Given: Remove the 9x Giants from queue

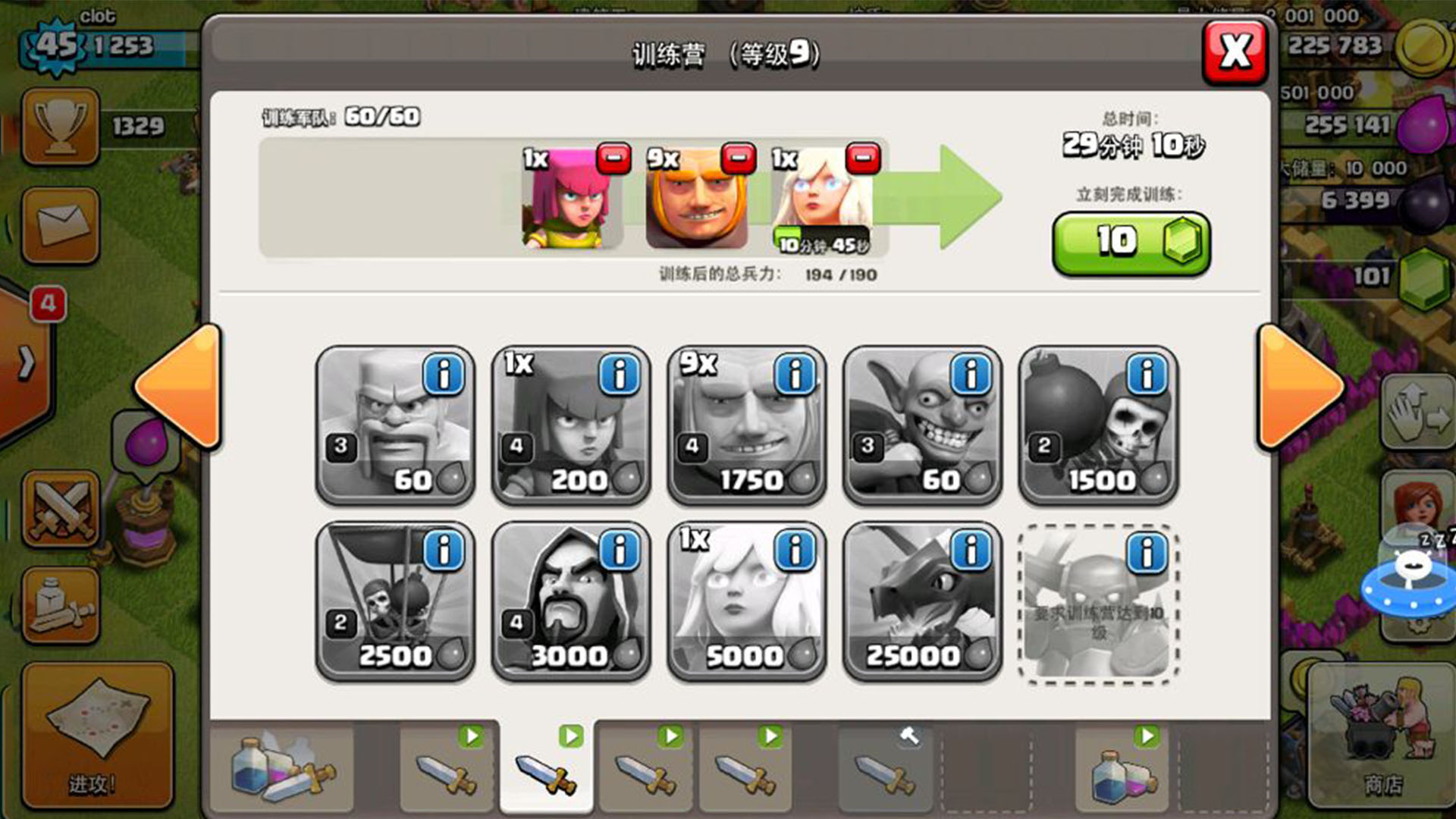Looking at the screenshot, I should [738, 158].
